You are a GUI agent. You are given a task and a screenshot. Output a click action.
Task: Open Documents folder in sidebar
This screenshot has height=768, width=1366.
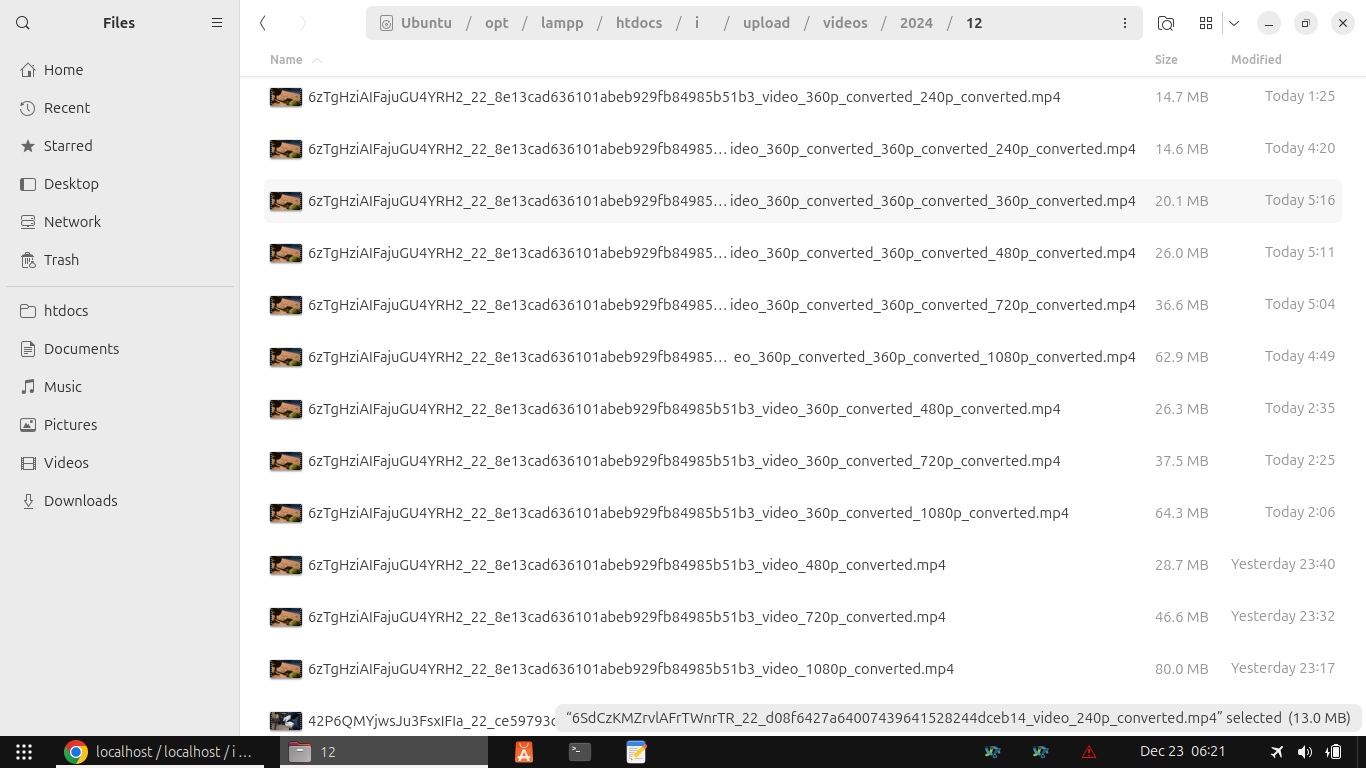(120, 349)
